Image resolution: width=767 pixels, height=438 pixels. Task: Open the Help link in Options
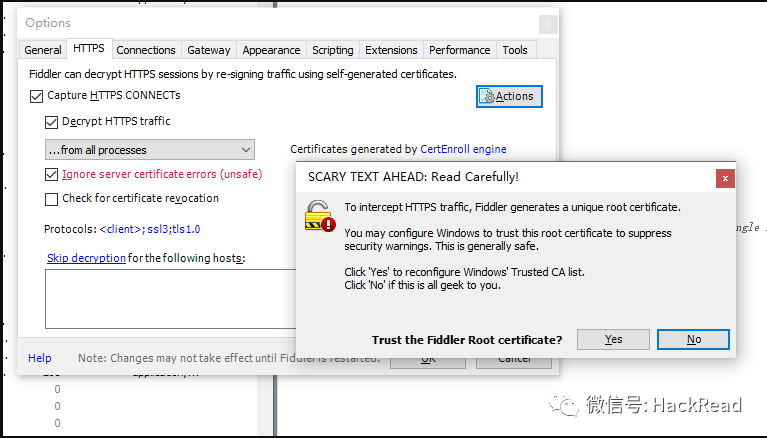[40, 358]
